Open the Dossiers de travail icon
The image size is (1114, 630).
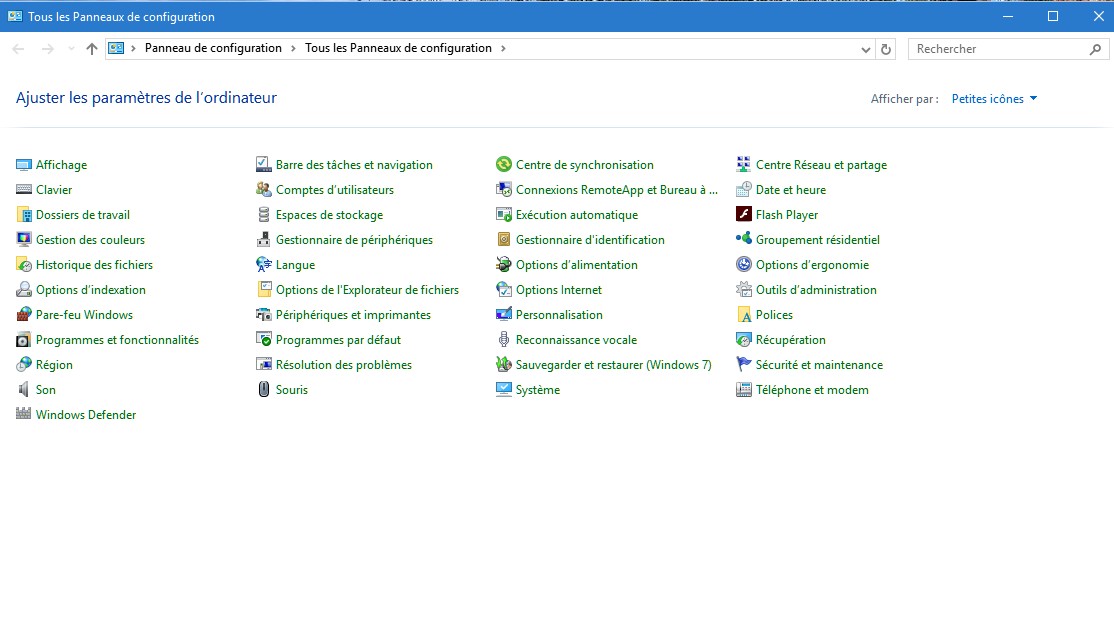click(23, 214)
